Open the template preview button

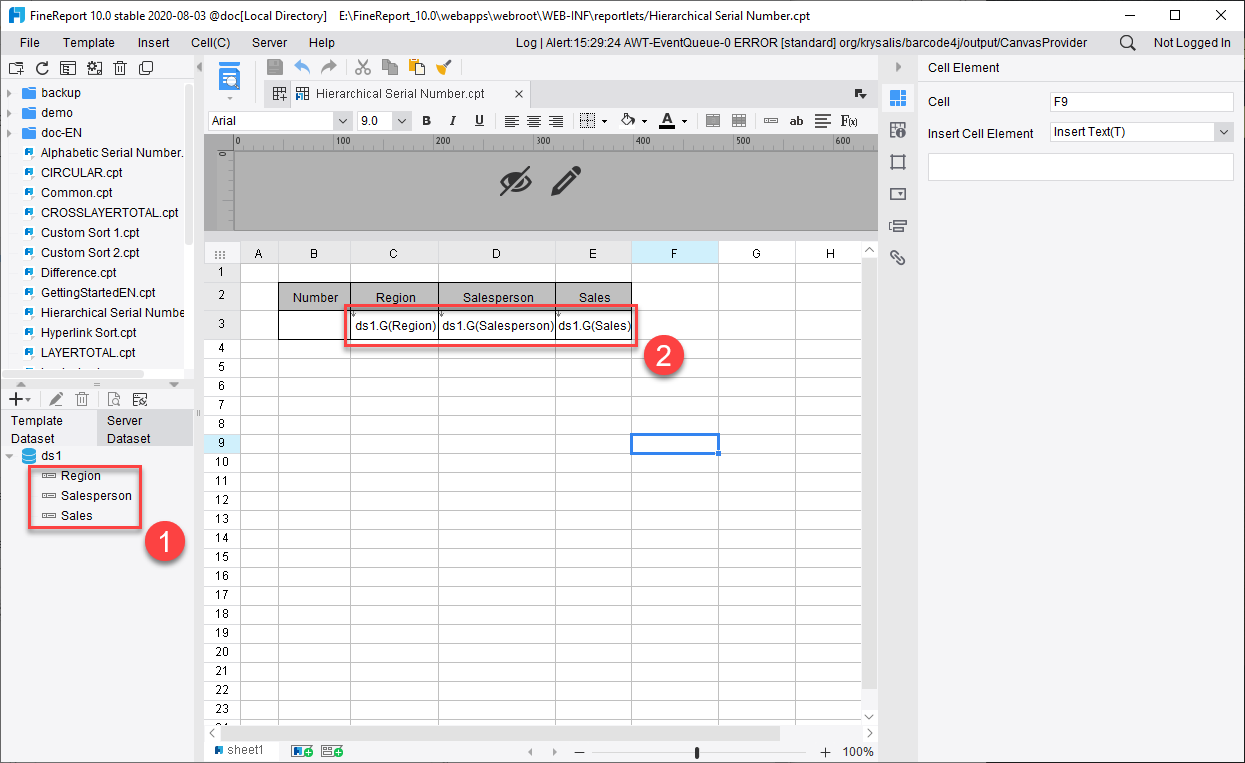click(x=230, y=76)
